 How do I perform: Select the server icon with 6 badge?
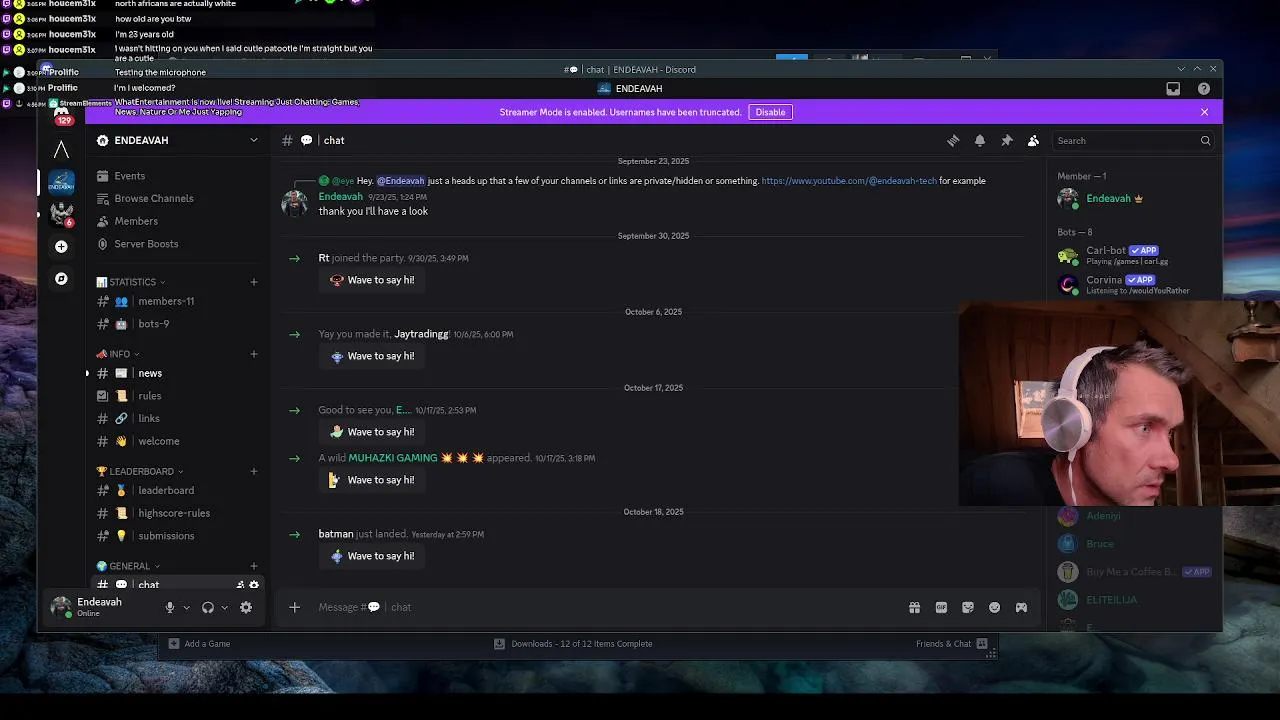[x=61, y=214]
